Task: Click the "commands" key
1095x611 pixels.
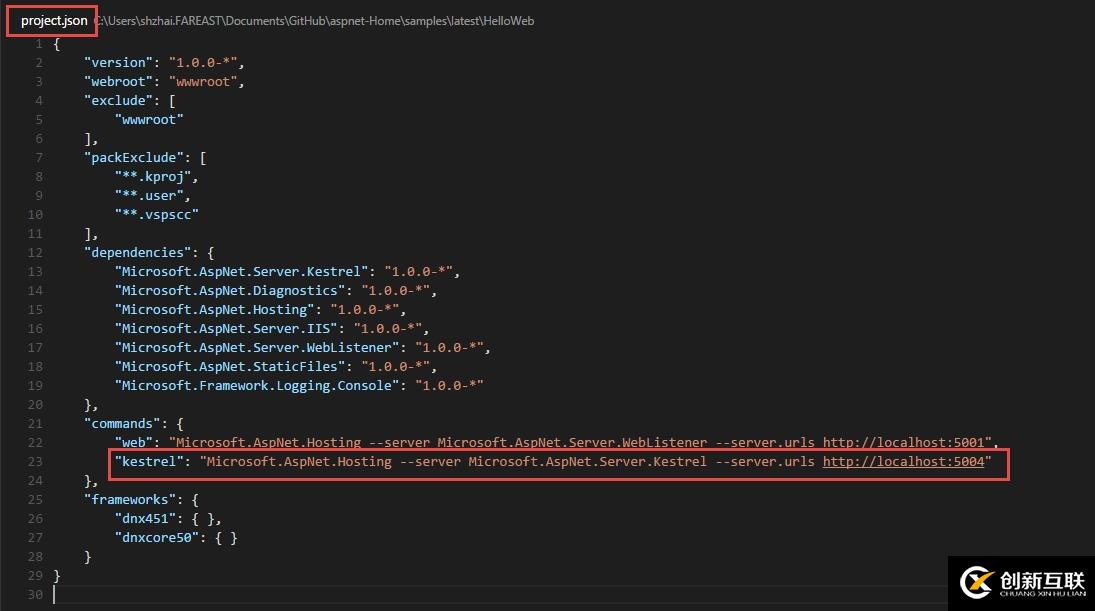Action: point(122,424)
